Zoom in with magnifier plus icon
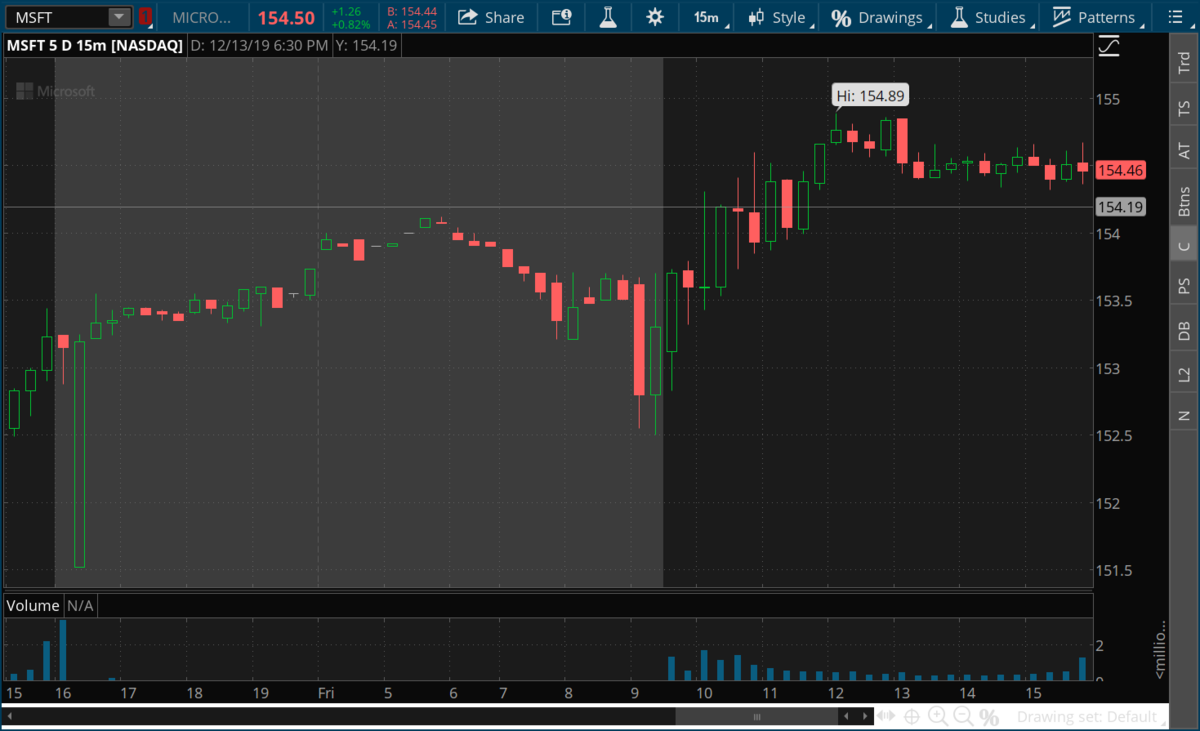Screen dimensions: 1200x731 [937, 716]
